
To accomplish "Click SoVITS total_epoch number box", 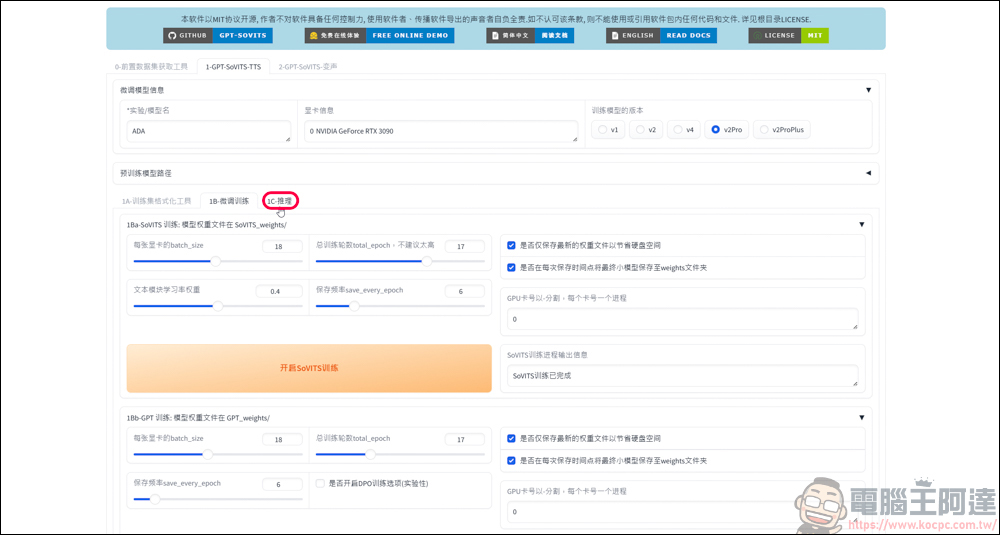I will coord(464,246).
